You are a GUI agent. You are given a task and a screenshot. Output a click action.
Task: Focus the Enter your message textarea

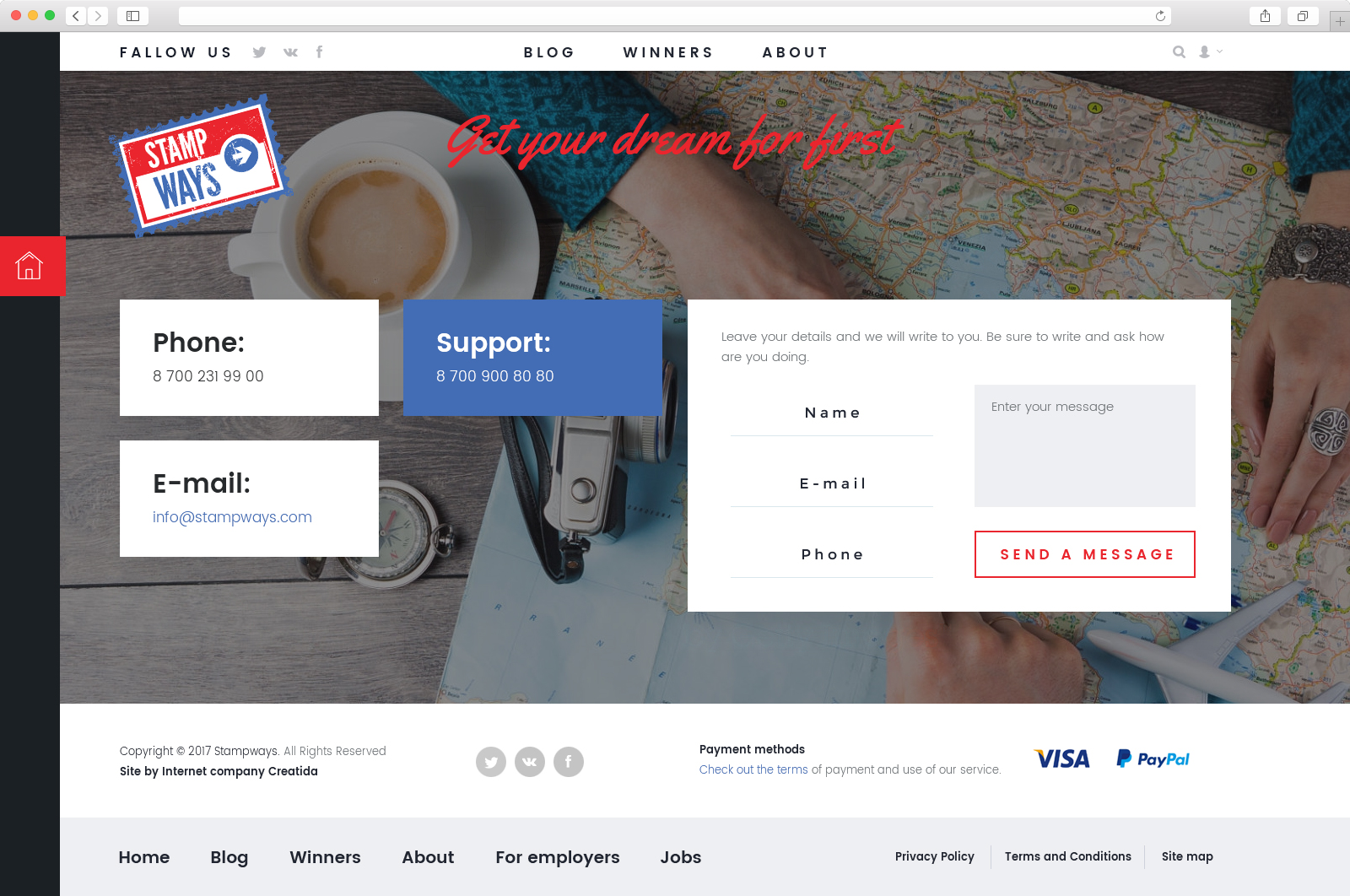pyautogui.click(x=1085, y=445)
